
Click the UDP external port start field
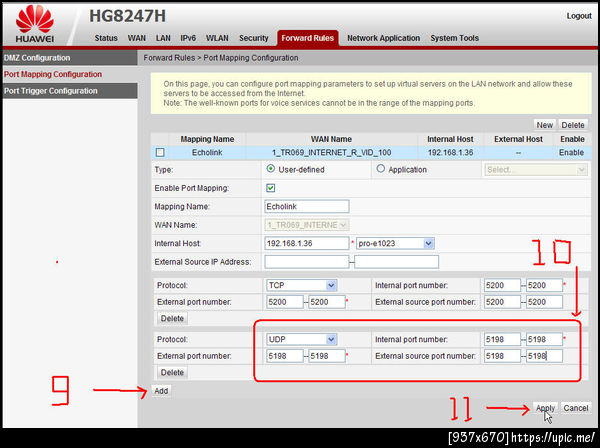(285, 356)
